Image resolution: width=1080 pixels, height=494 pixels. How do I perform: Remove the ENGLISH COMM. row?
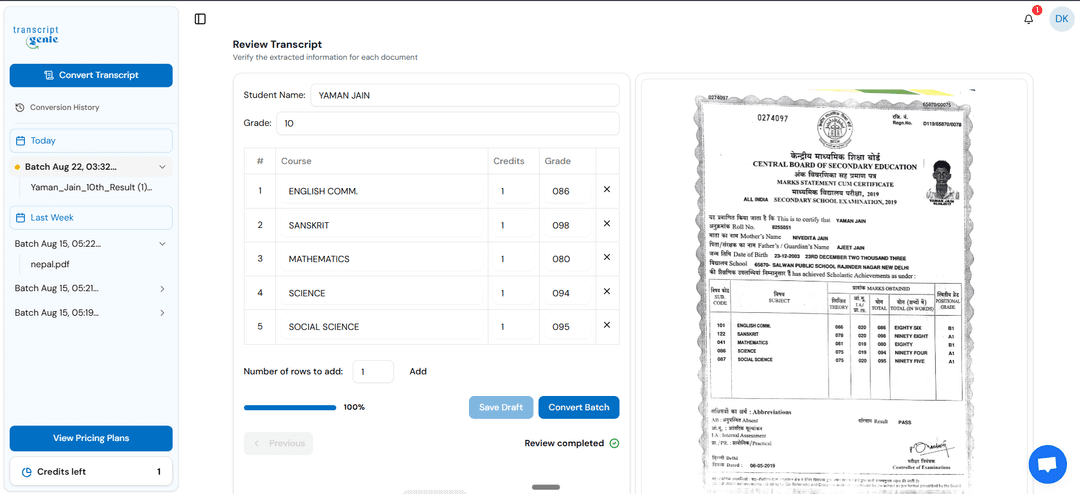[607, 189]
